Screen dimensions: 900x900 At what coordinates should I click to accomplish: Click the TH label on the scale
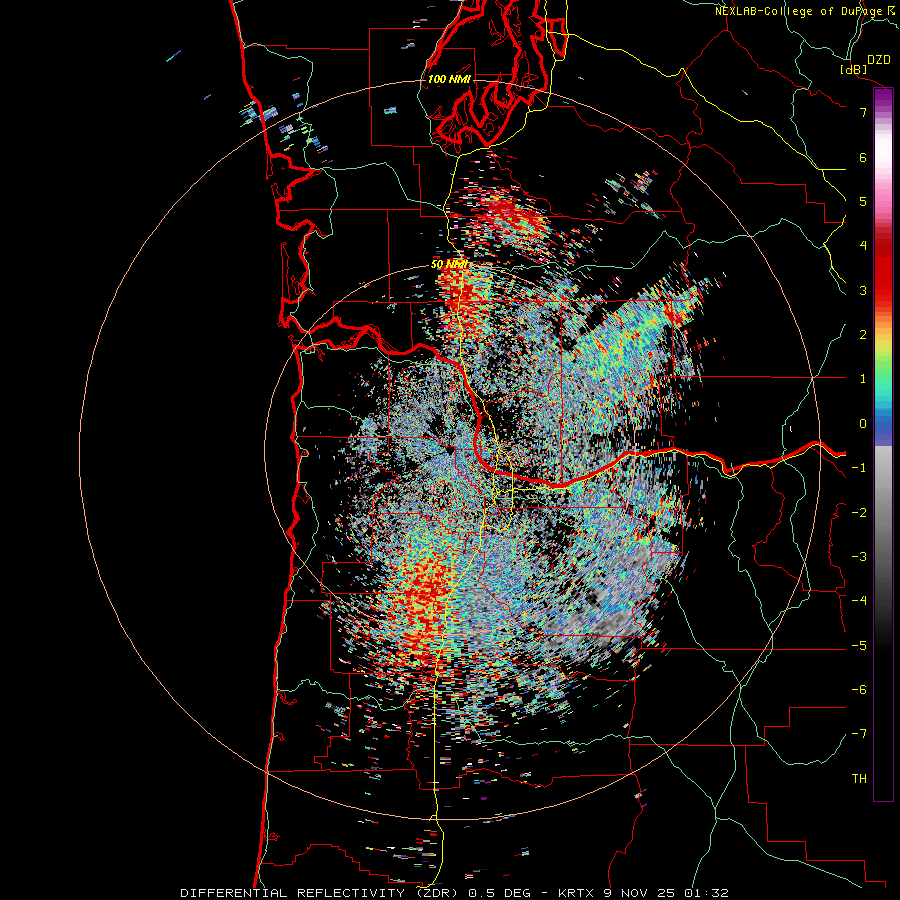[x=859, y=778]
